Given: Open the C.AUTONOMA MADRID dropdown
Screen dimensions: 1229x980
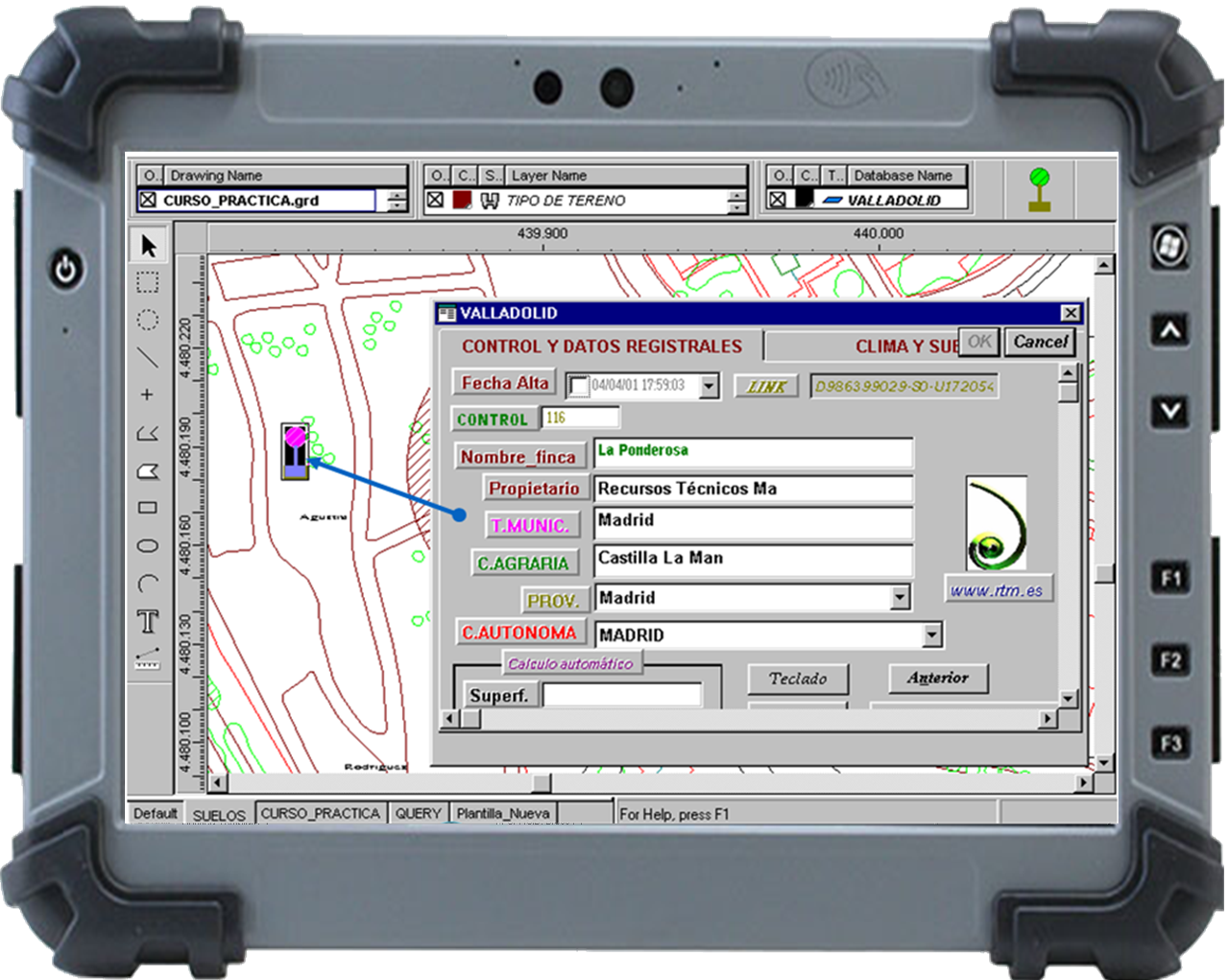Looking at the screenshot, I should pos(931,634).
